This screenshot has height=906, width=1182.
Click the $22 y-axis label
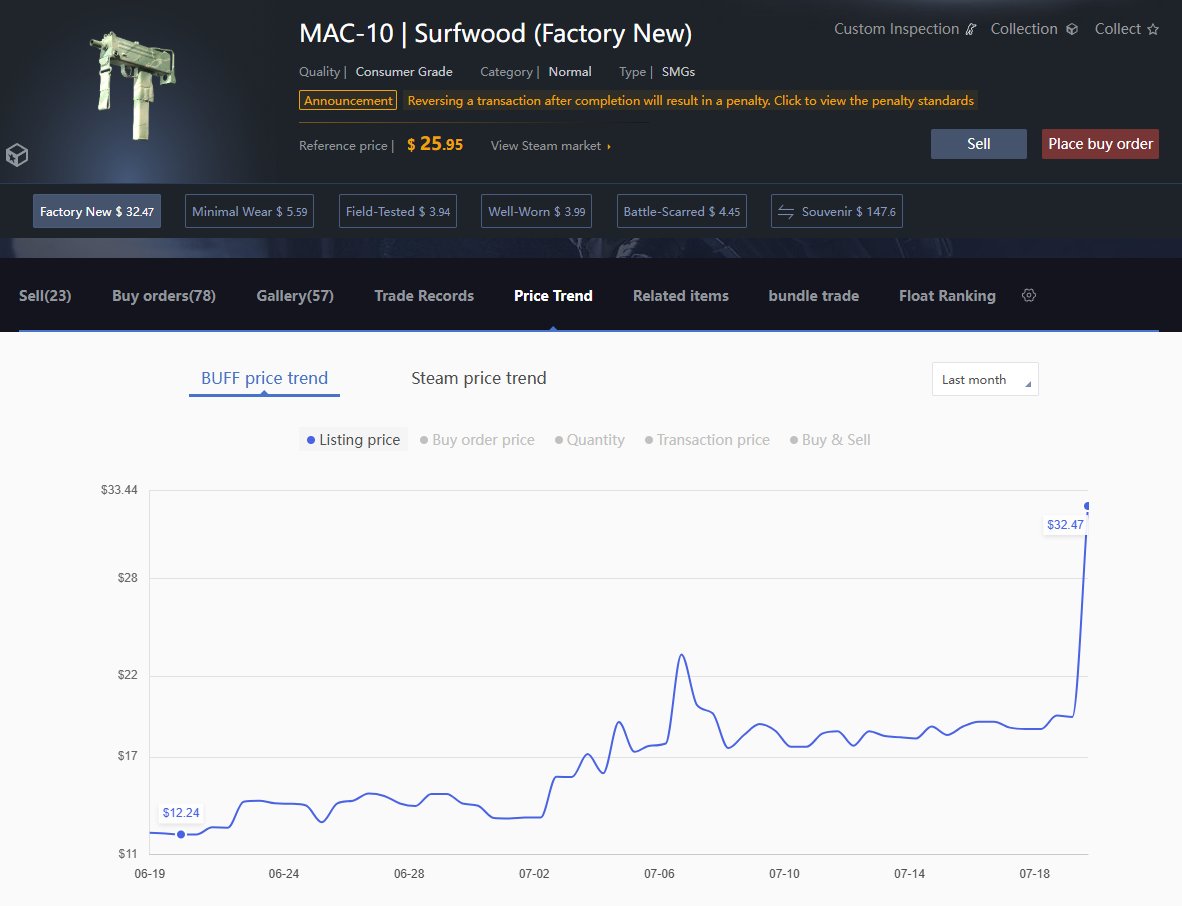[127, 675]
